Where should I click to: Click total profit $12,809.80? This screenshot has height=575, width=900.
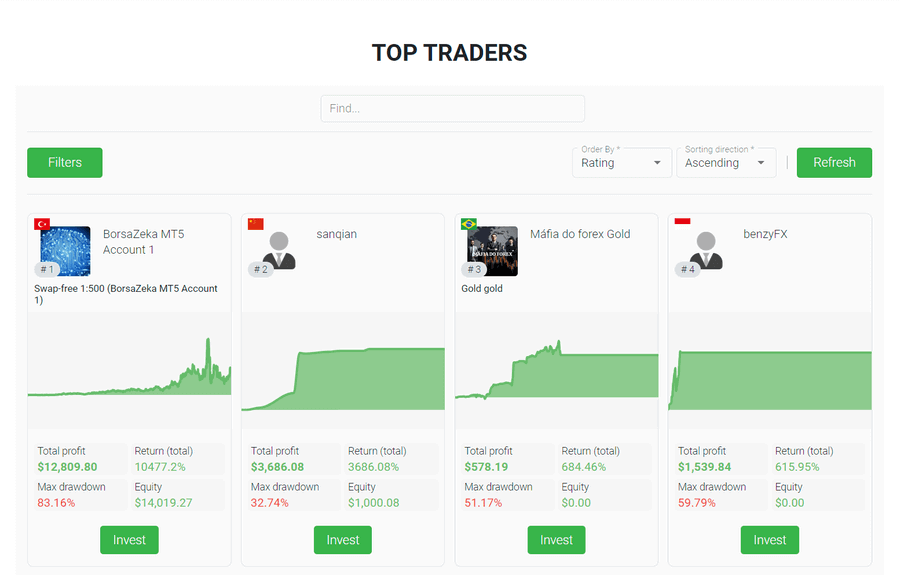point(67,467)
